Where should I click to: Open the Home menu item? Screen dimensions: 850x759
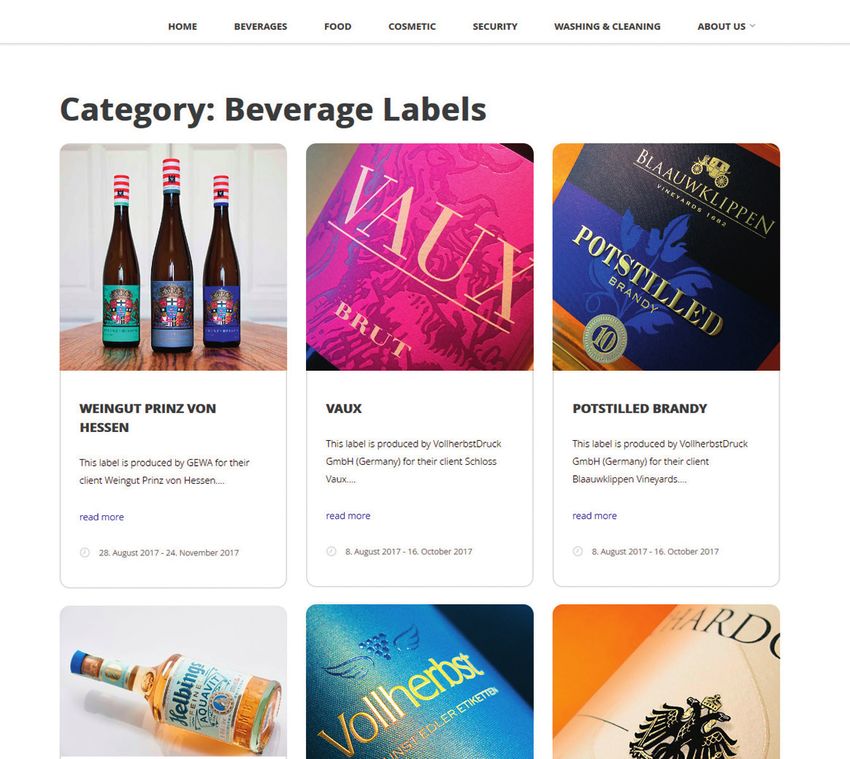tap(183, 27)
